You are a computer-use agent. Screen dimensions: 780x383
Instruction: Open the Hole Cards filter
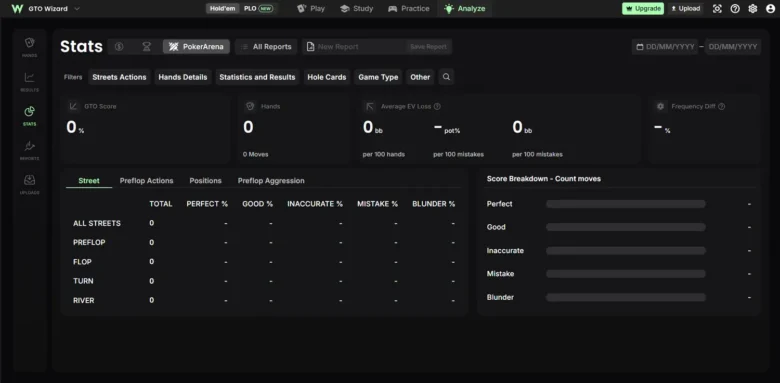click(x=327, y=77)
